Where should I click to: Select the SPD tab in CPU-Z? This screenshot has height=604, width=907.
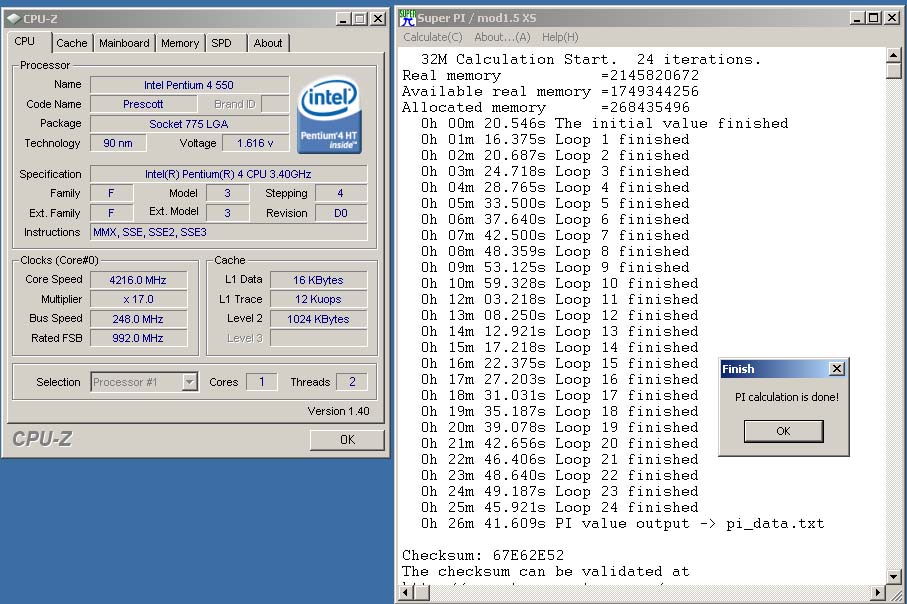click(x=221, y=43)
